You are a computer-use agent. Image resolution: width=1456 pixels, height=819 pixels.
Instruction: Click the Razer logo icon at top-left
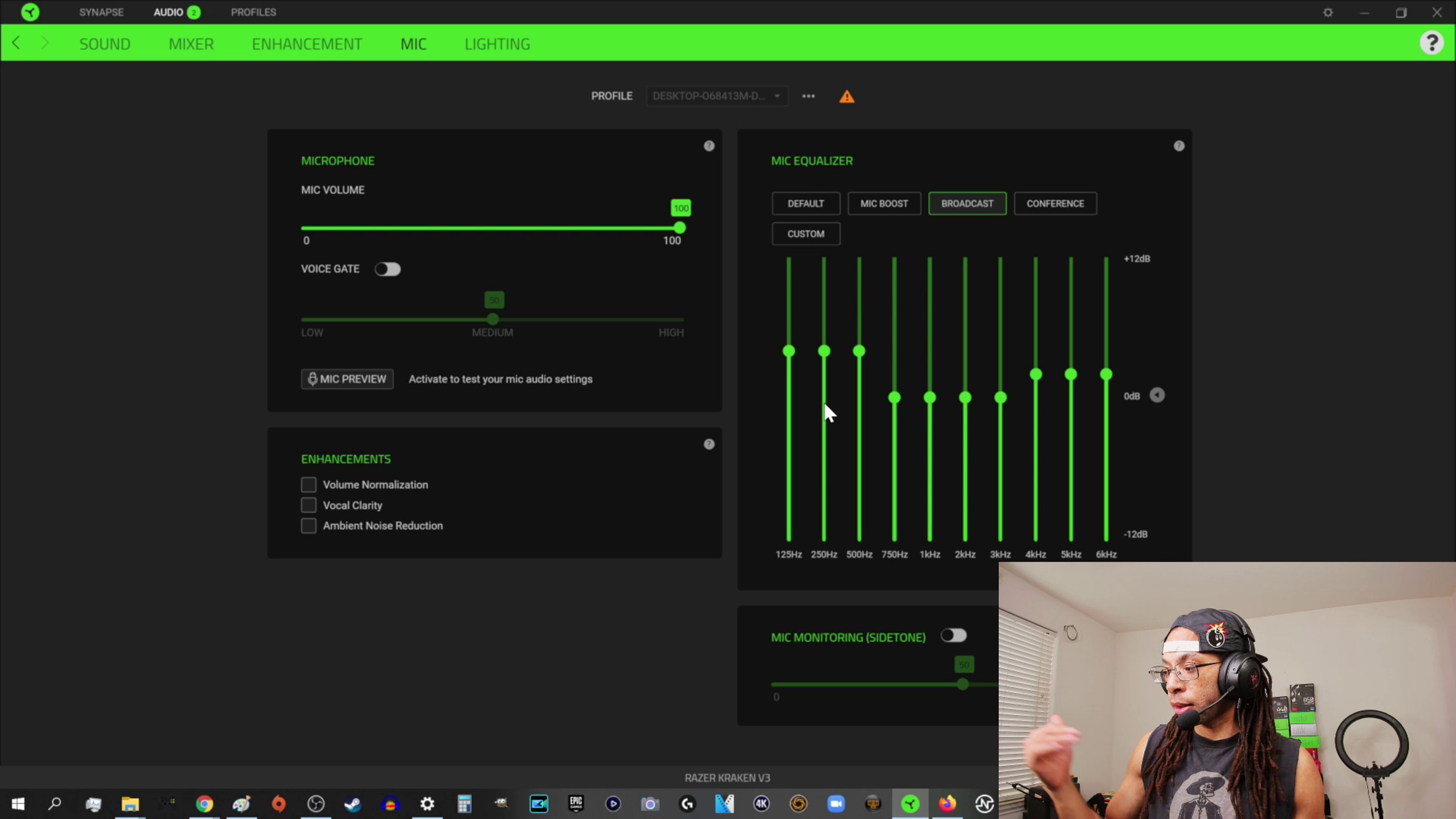[30, 12]
